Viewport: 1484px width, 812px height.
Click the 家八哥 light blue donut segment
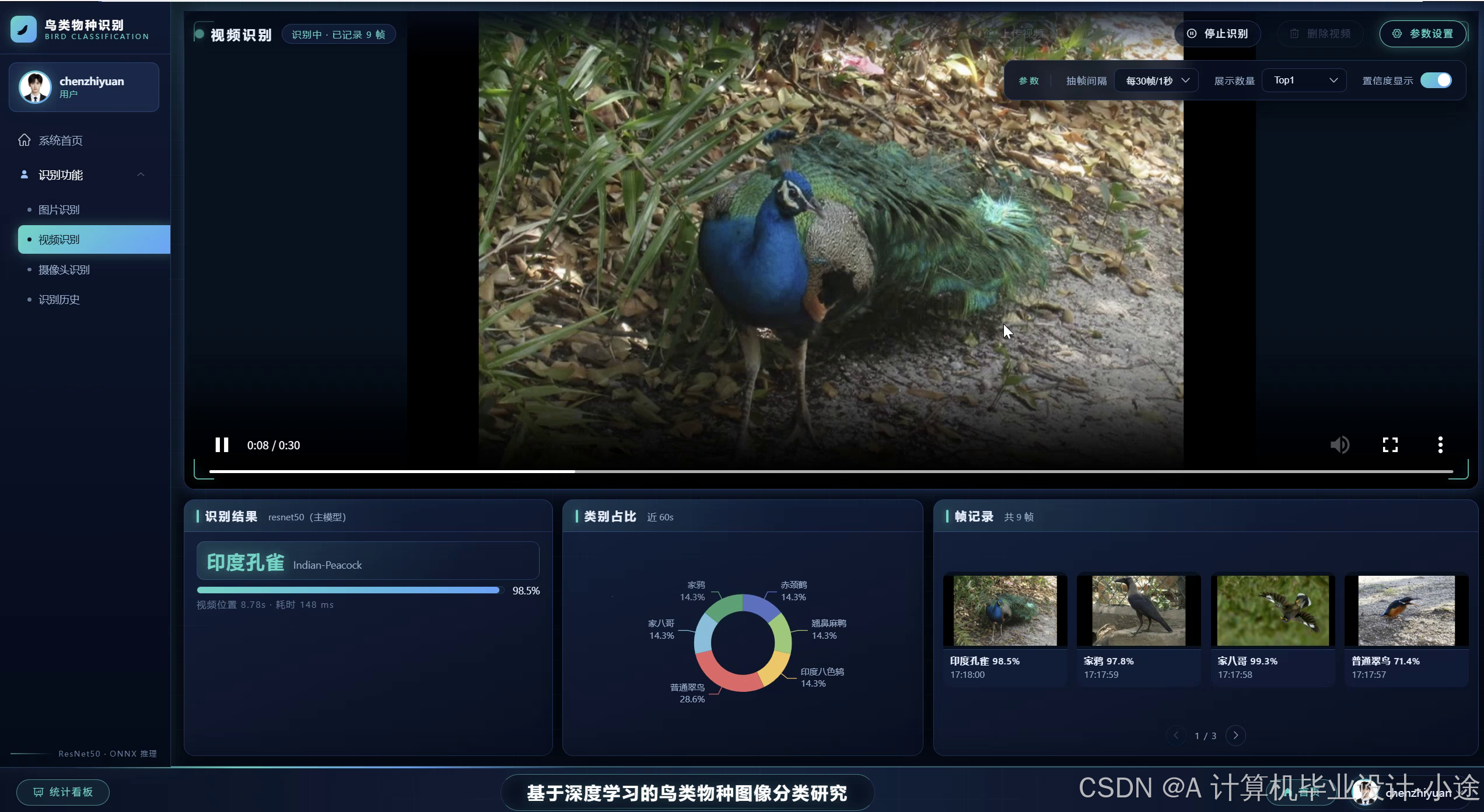tap(704, 633)
